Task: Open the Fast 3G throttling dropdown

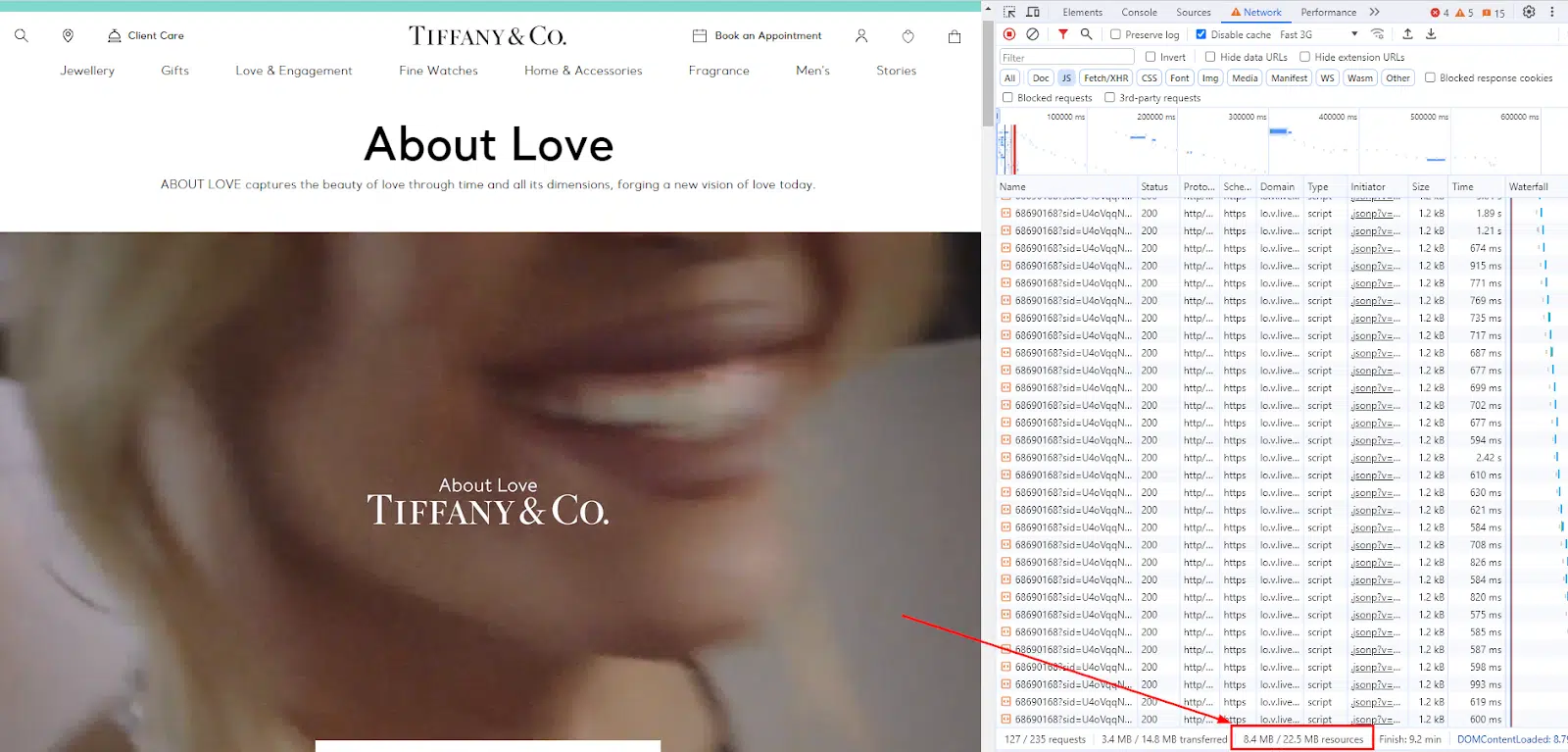Action: (x=1319, y=34)
